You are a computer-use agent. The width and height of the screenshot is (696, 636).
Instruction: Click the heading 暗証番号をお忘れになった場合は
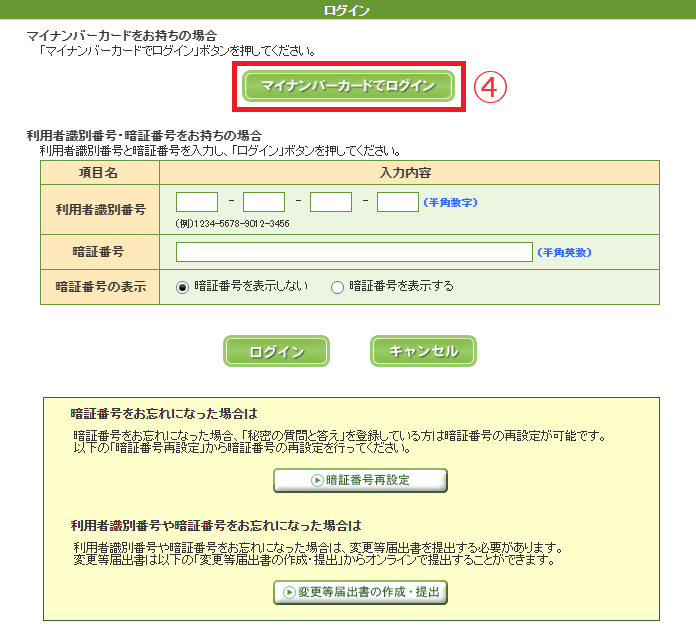pyautogui.click(x=164, y=414)
